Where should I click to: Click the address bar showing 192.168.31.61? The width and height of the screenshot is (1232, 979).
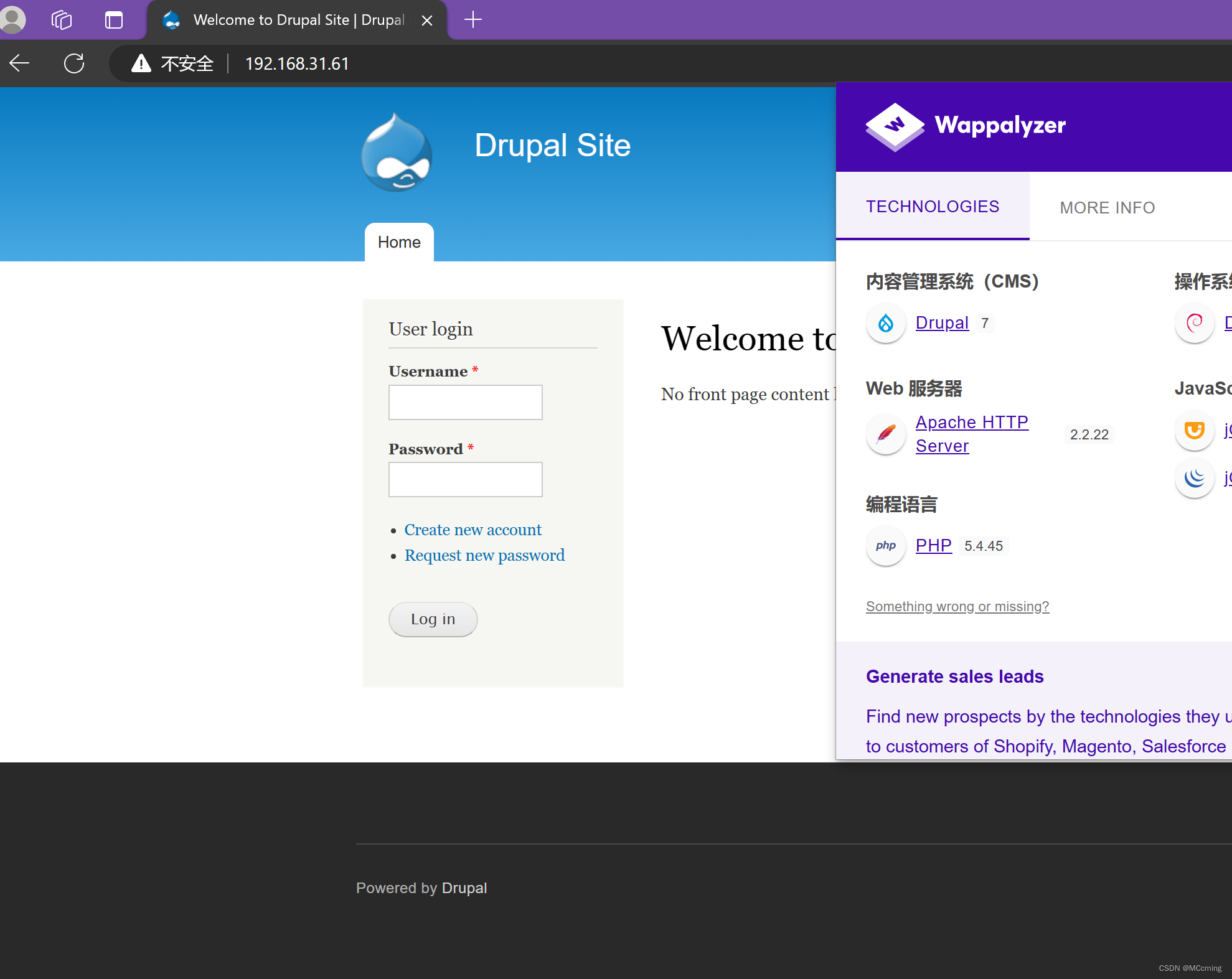(297, 63)
